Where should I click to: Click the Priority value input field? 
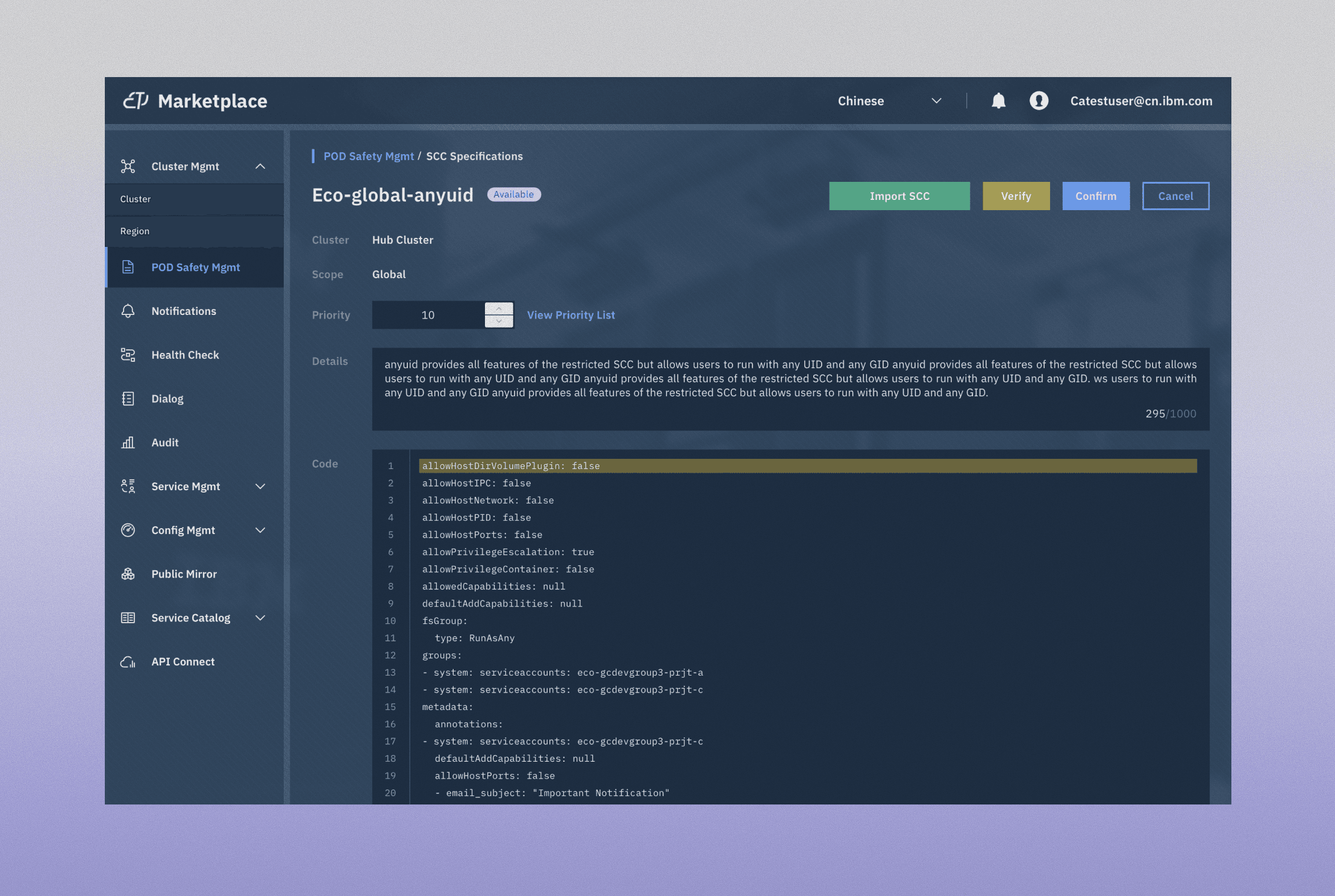click(428, 315)
